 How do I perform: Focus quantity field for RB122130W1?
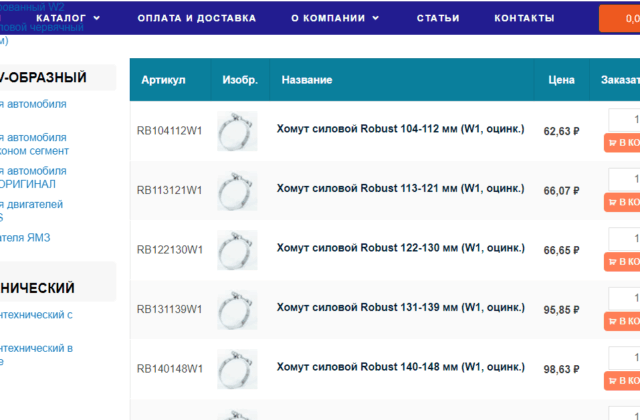click(624, 239)
